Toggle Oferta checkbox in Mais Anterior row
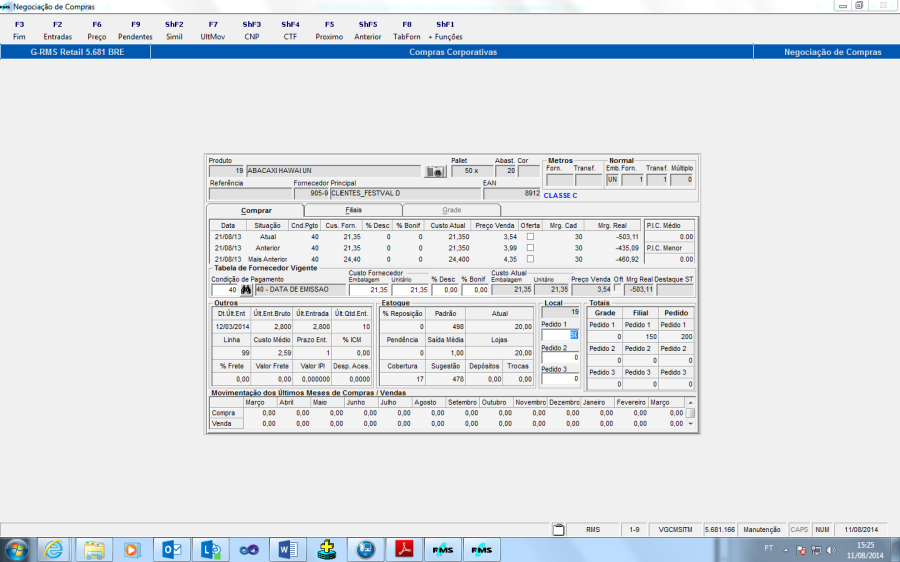 pyautogui.click(x=530, y=259)
